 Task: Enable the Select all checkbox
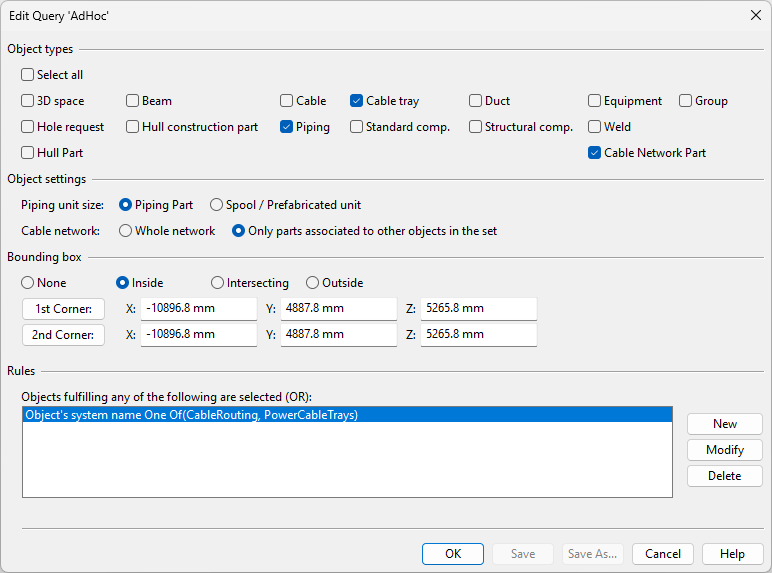click(x=28, y=75)
